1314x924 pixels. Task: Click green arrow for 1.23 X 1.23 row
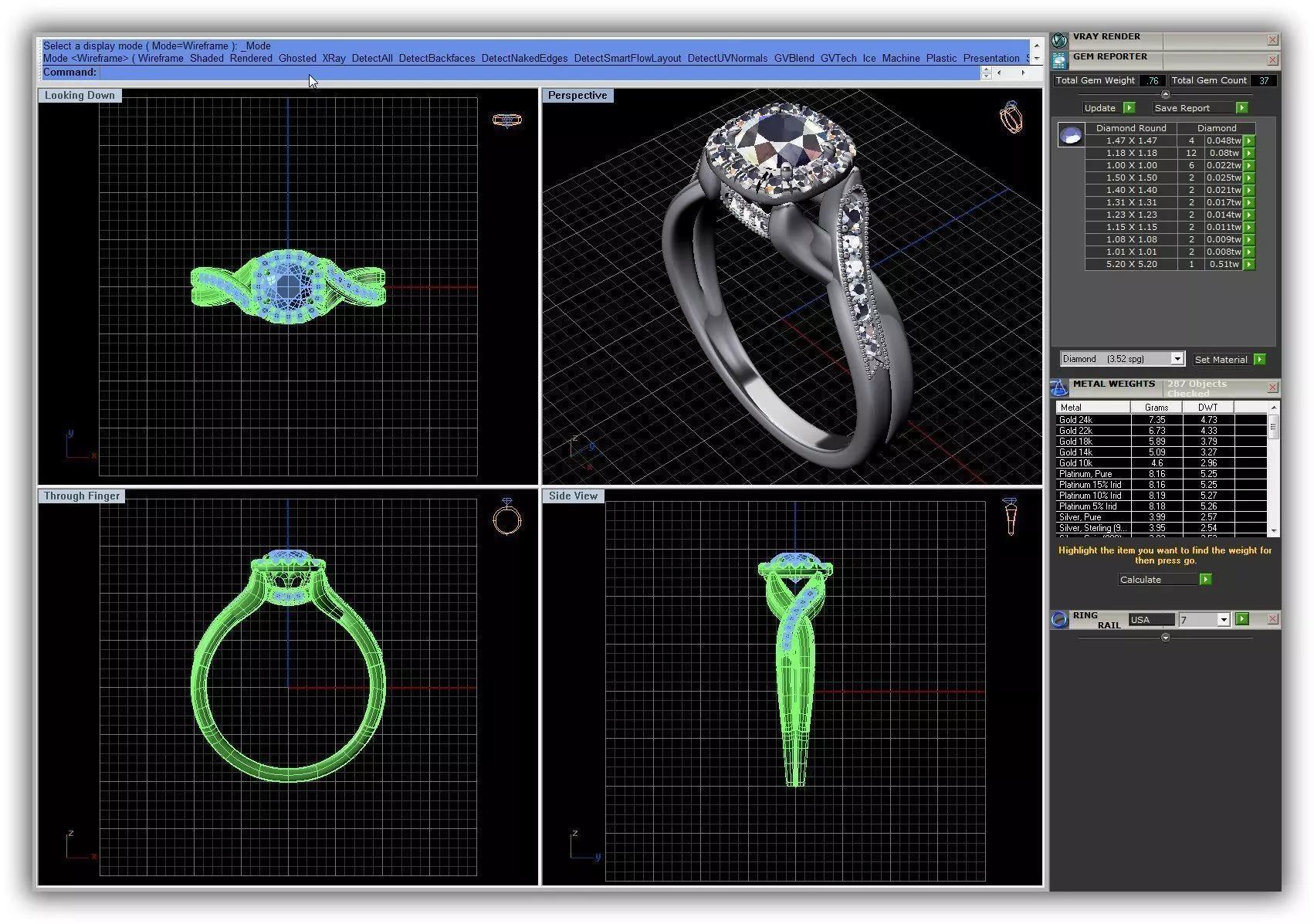[1249, 215]
